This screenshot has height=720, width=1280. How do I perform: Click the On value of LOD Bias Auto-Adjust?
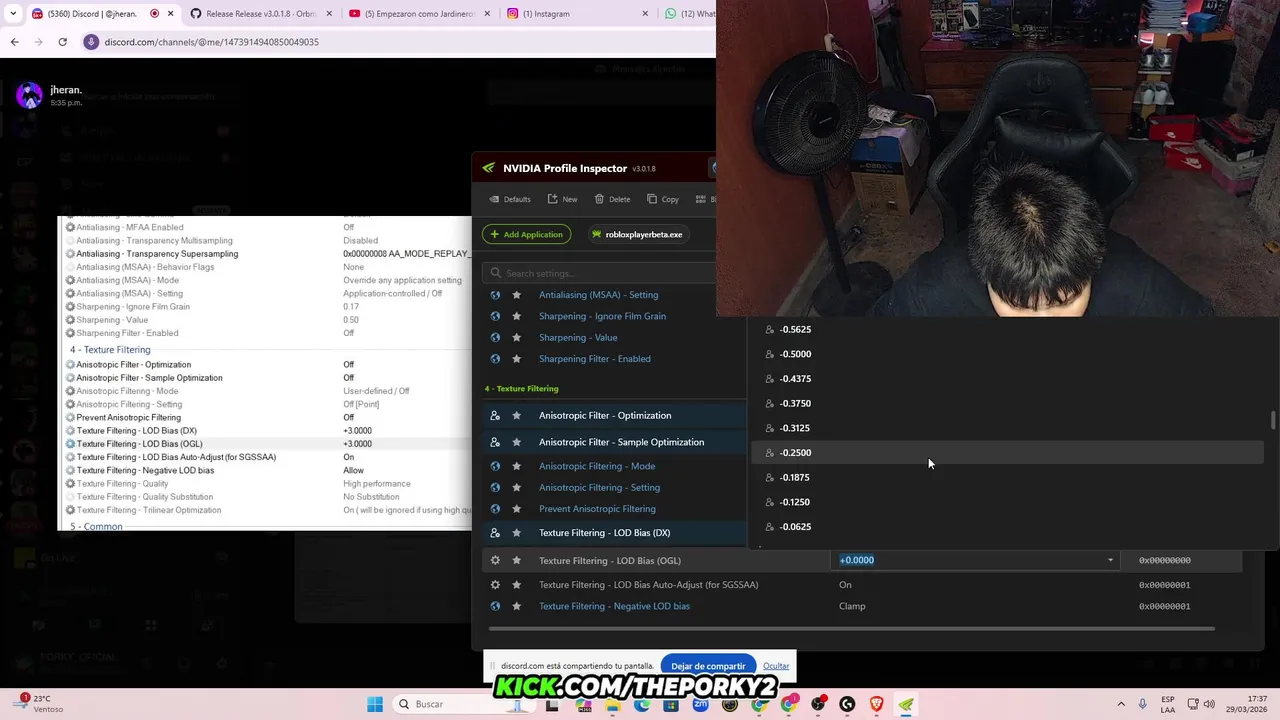[845, 585]
